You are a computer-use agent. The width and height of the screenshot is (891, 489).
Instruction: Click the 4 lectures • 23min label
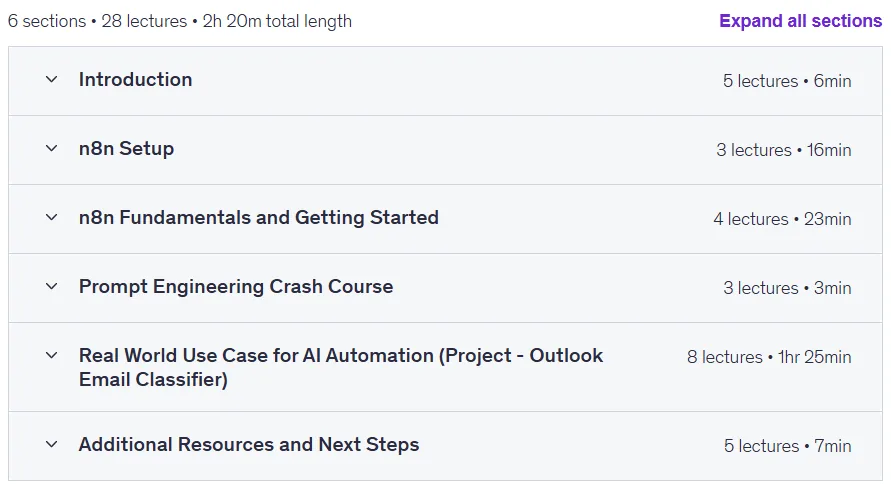[782, 219]
